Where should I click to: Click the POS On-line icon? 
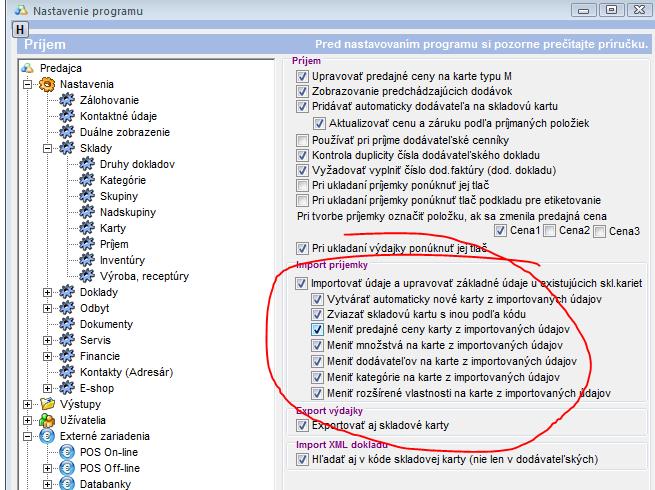click(x=67, y=452)
